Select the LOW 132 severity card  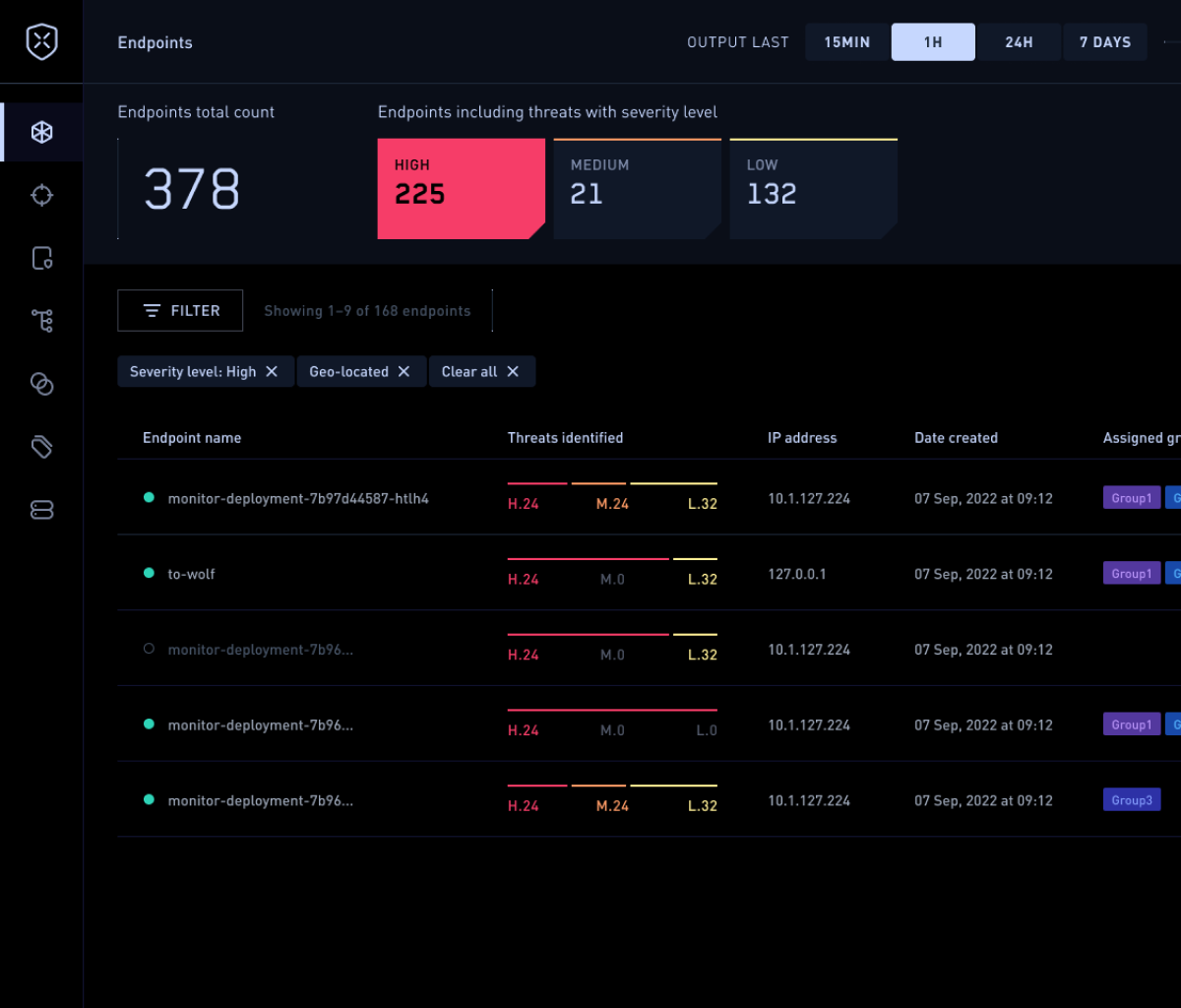[x=813, y=188]
